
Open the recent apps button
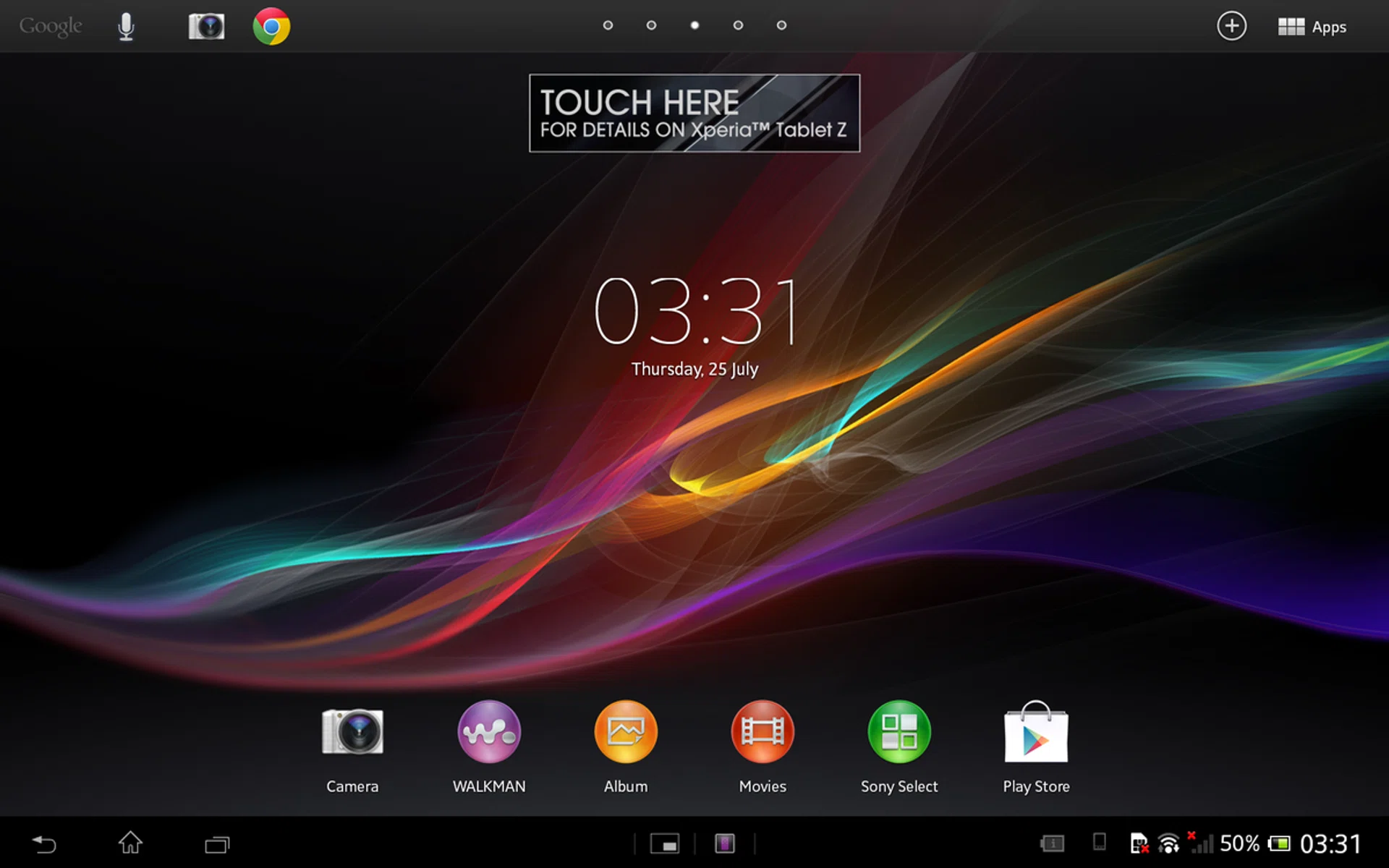click(216, 844)
